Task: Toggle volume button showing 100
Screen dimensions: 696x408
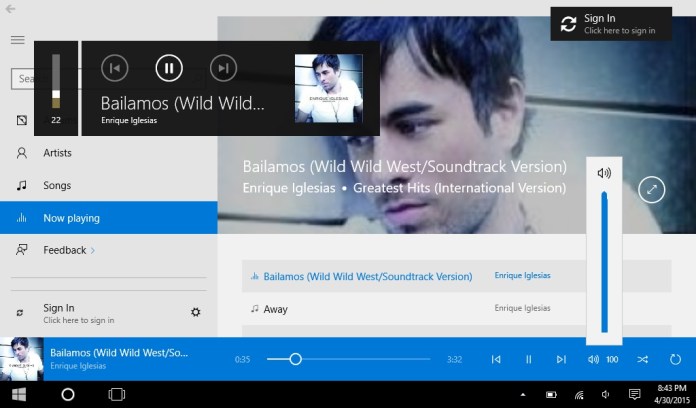Action: click(603, 359)
